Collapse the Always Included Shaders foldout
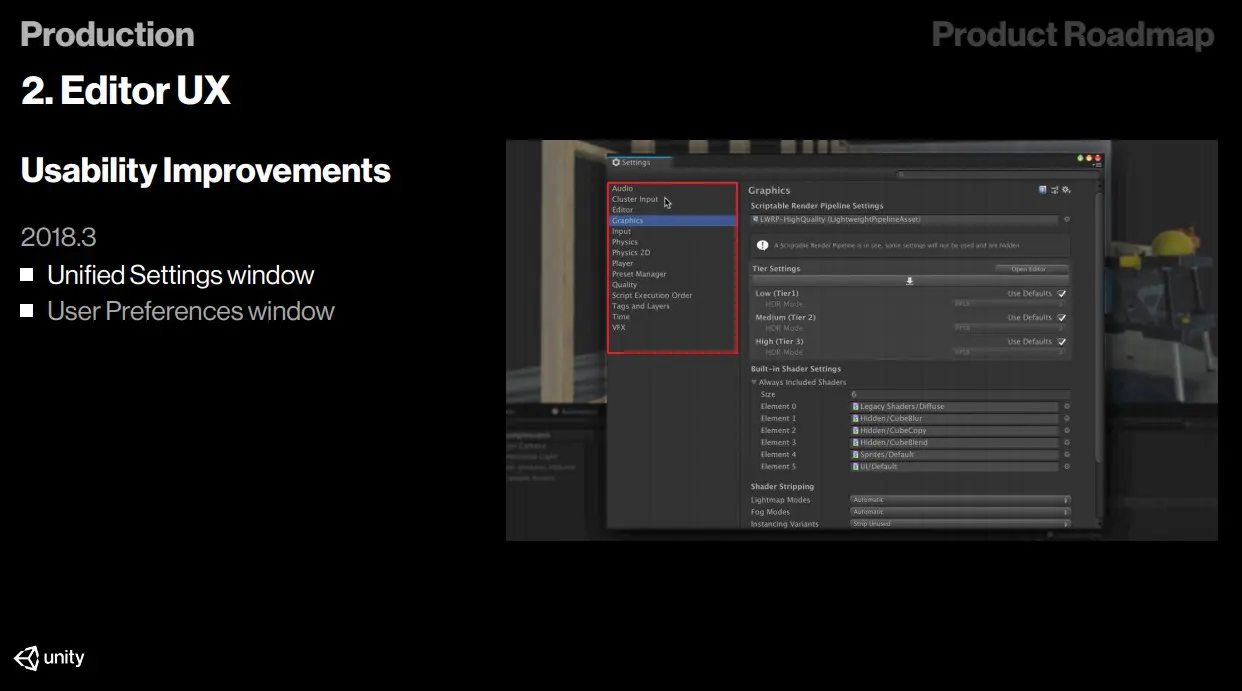The width and height of the screenshot is (1242, 691). pyautogui.click(x=755, y=382)
